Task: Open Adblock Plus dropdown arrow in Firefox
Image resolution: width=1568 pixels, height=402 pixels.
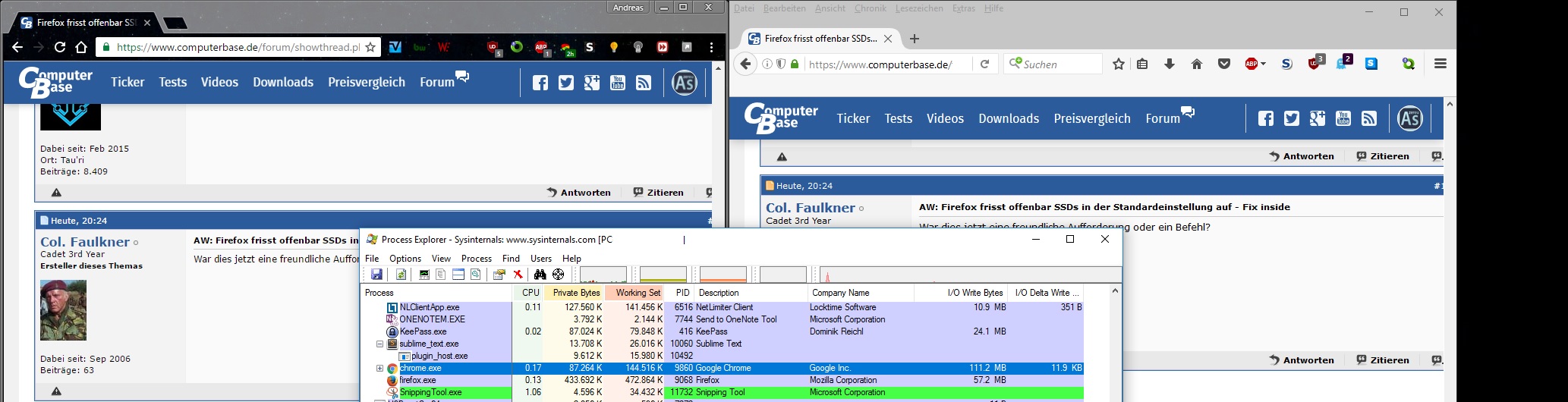Action: pyautogui.click(x=1263, y=64)
